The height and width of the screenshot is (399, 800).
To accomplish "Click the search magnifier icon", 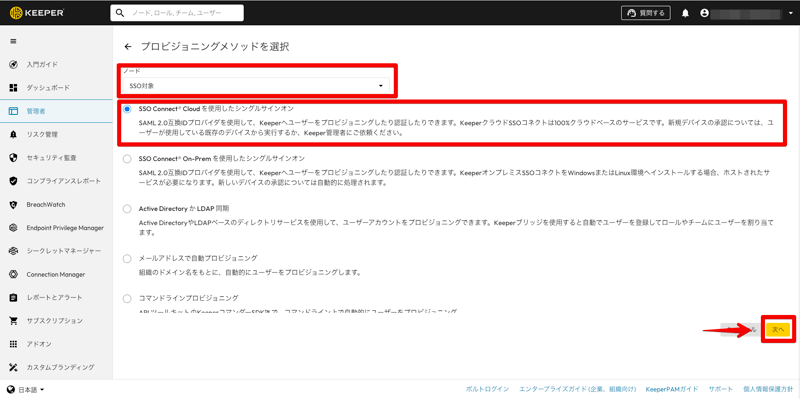I will tap(120, 13).
